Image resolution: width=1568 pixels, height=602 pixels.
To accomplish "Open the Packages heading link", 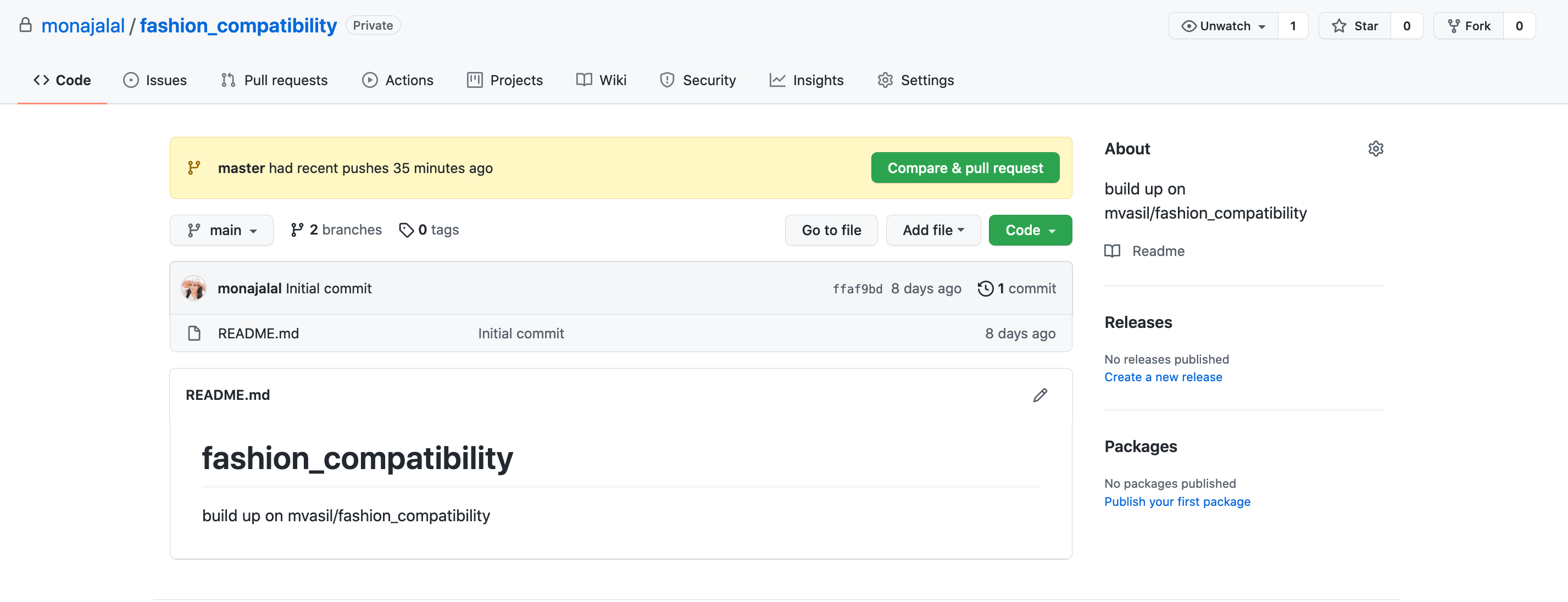I will click(x=1141, y=447).
